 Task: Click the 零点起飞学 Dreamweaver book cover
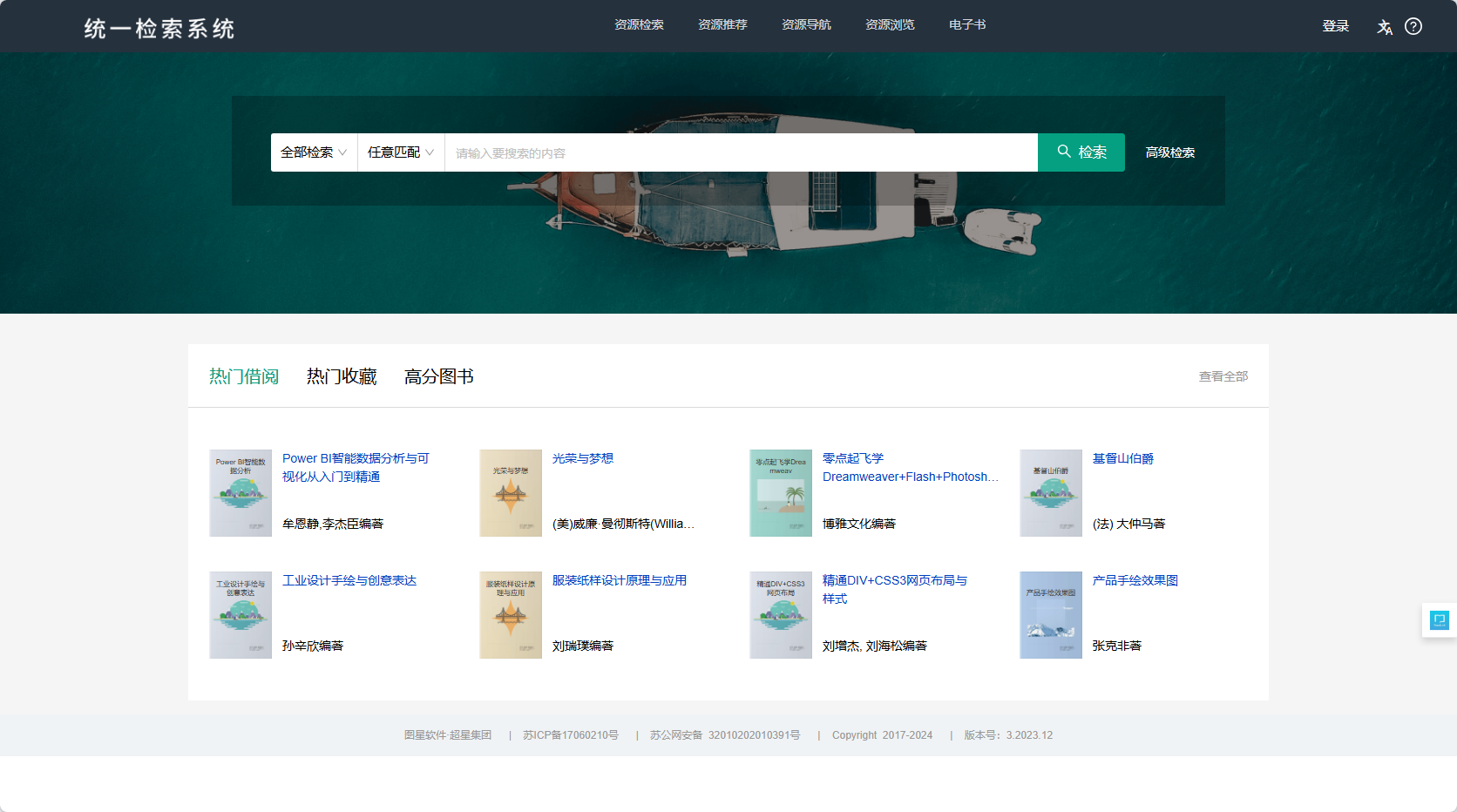781,493
